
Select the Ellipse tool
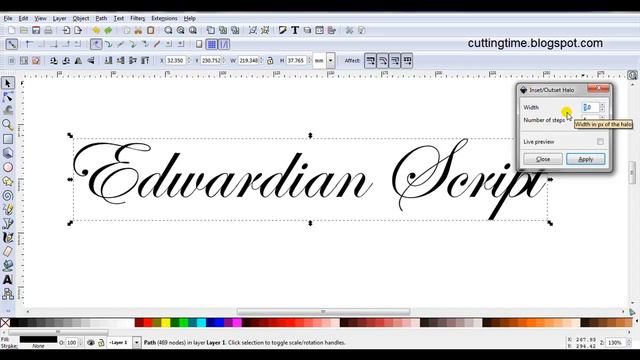tap(8, 167)
